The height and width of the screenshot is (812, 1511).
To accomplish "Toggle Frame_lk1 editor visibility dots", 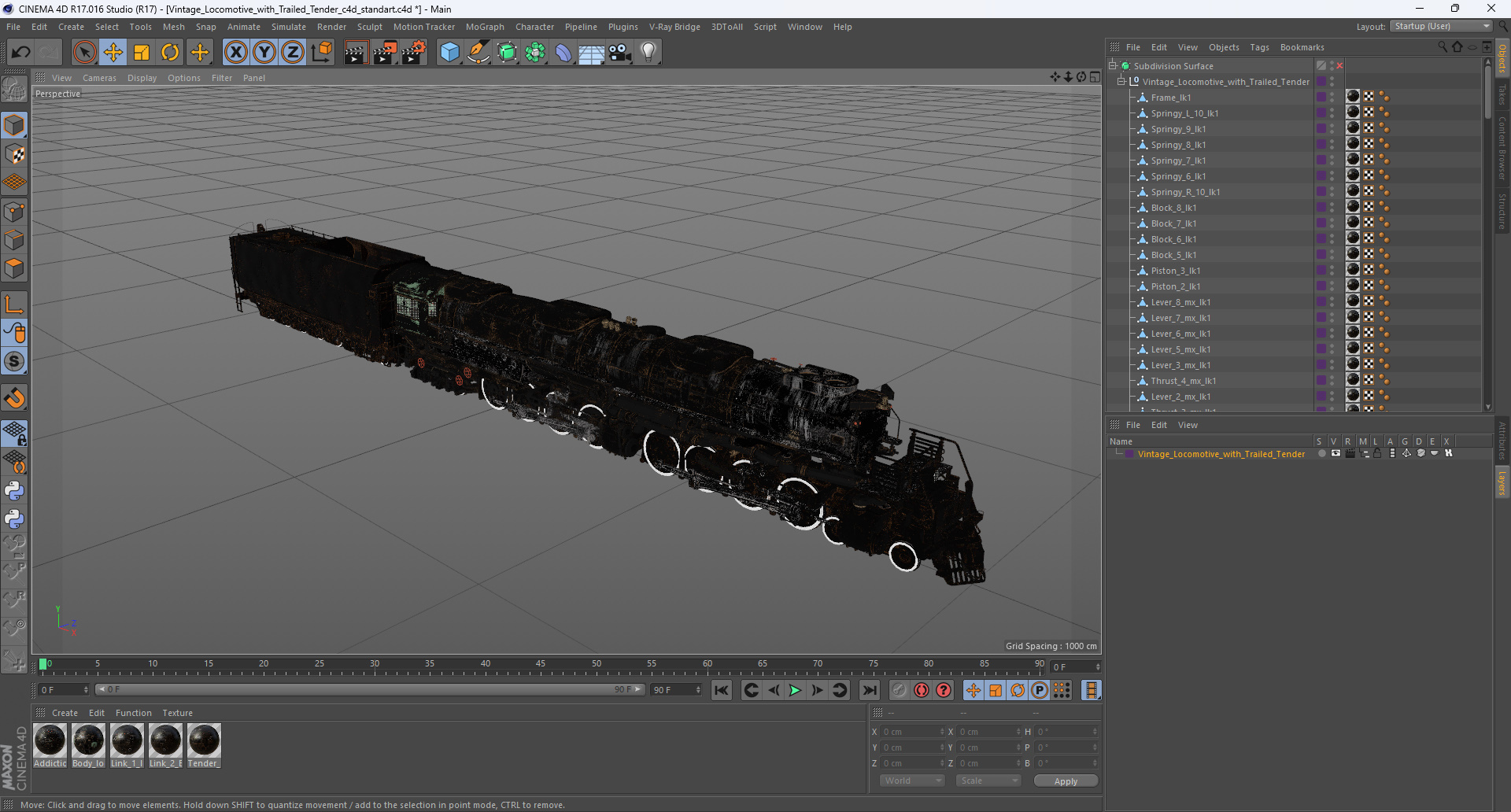I will click(x=1332, y=98).
